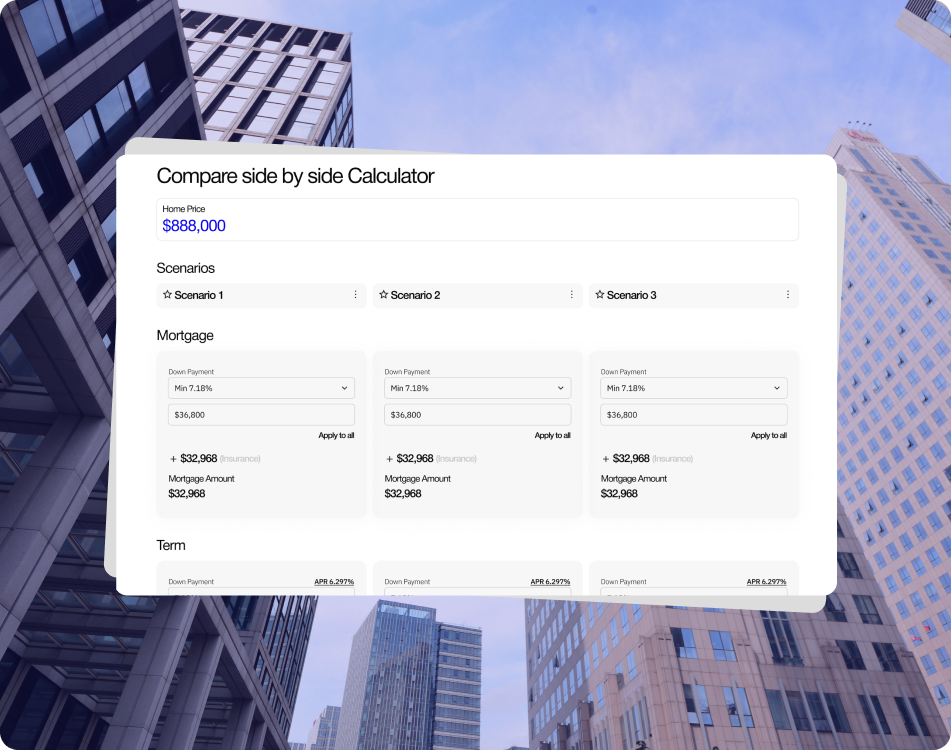951x750 pixels.
Task: Edit Scenario 2 $36,800 down payment field
Action: click(x=477, y=415)
